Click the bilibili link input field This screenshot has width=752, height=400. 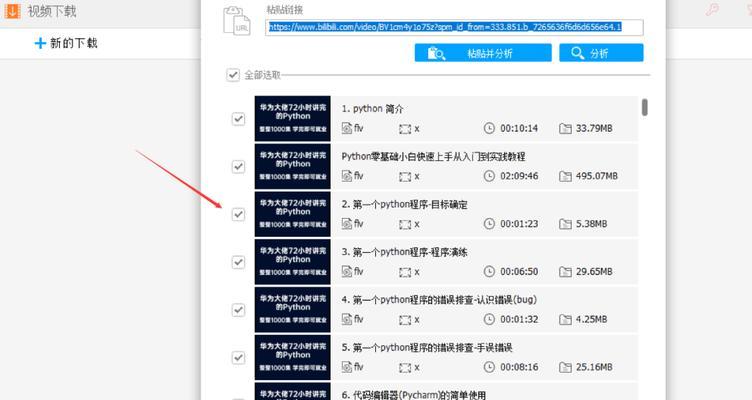454,27
